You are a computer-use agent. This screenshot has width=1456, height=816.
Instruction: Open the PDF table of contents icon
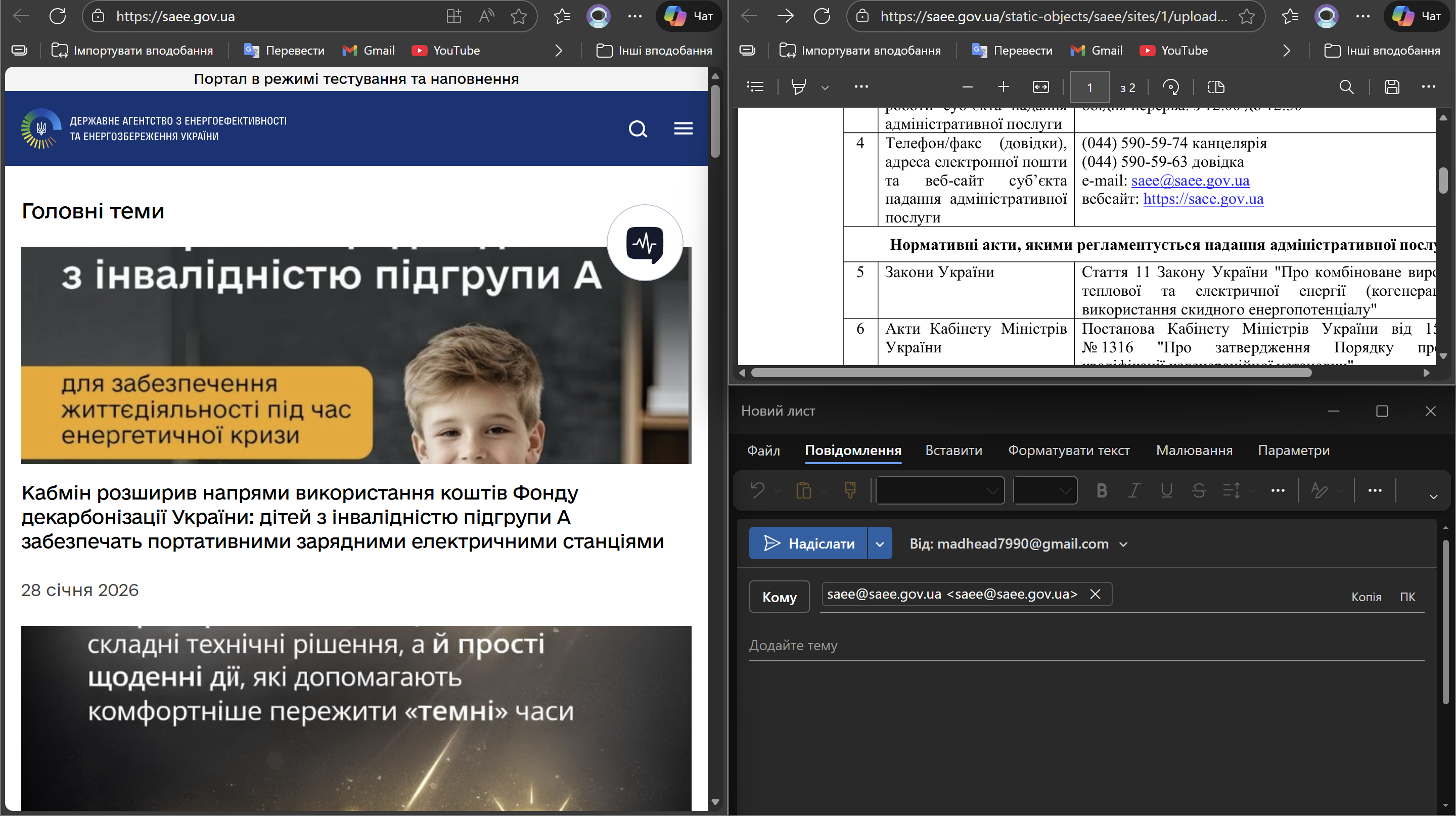755,87
